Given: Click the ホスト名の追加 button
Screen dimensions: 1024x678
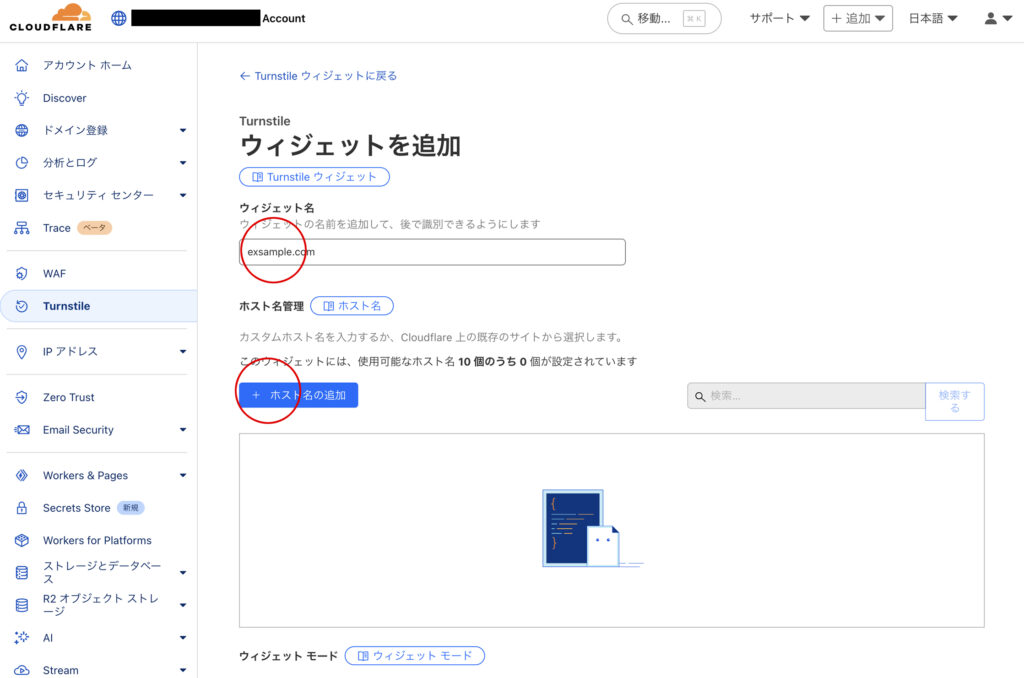Looking at the screenshot, I should (298, 395).
